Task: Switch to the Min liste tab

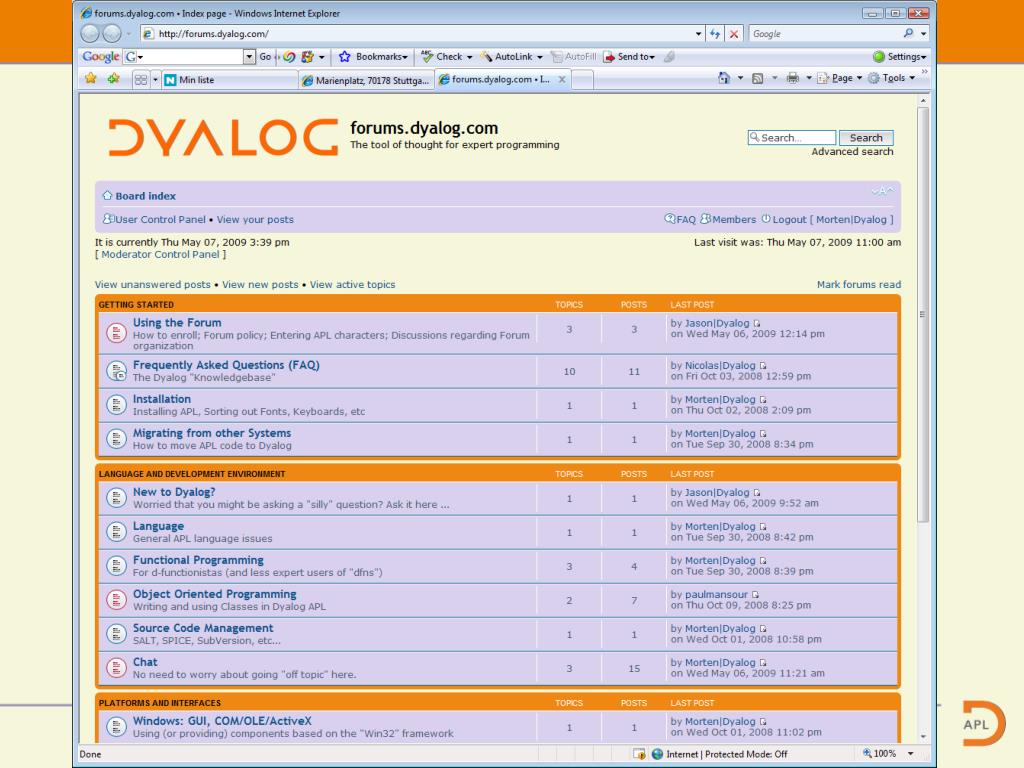Action: [x=230, y=80]
